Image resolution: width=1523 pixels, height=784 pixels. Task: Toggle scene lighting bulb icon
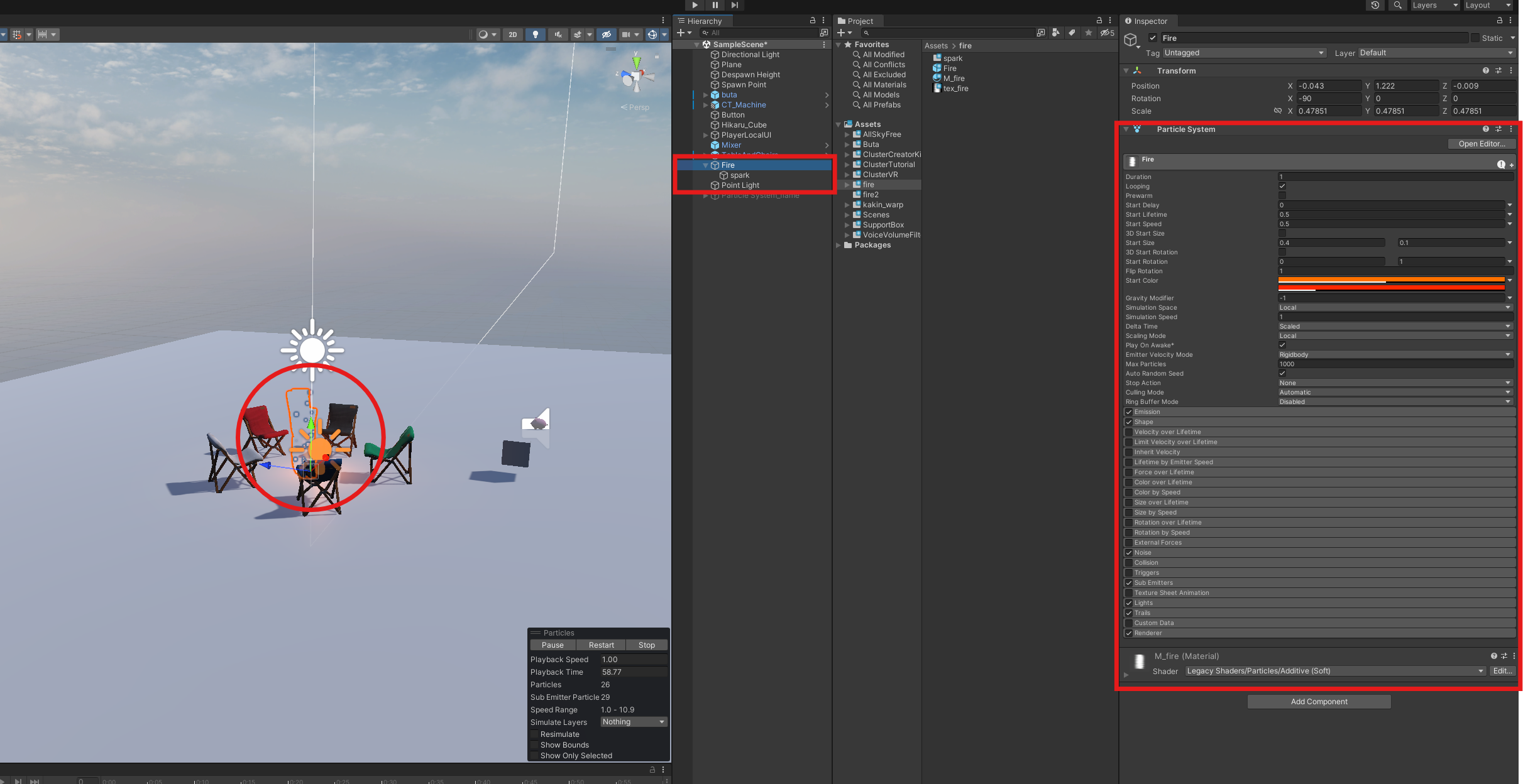tap(535, 35)
